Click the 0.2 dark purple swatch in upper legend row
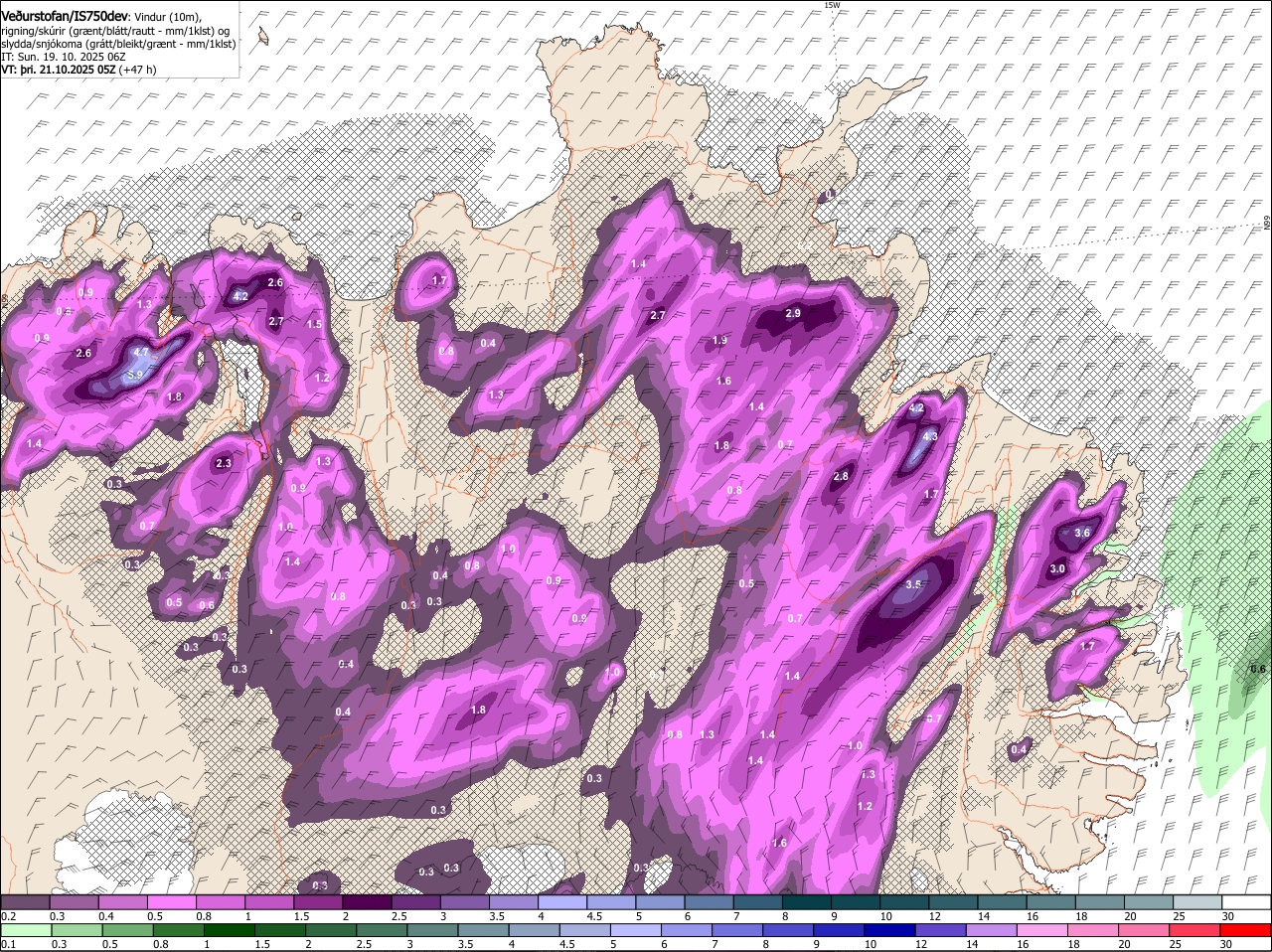1272x952 pixels. [x=25, y=902]
